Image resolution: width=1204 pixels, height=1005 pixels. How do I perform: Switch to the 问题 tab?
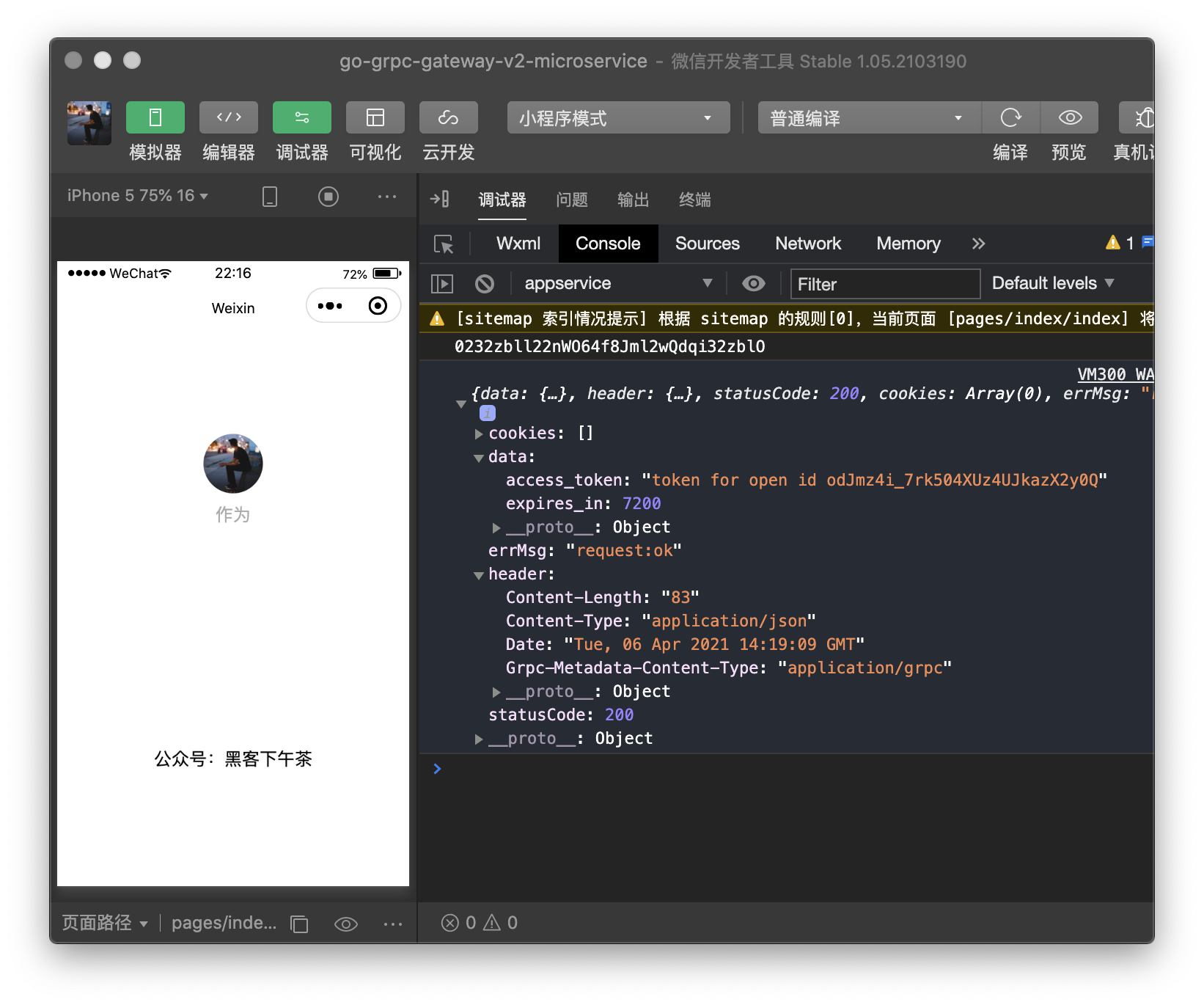tap(572, 200)
